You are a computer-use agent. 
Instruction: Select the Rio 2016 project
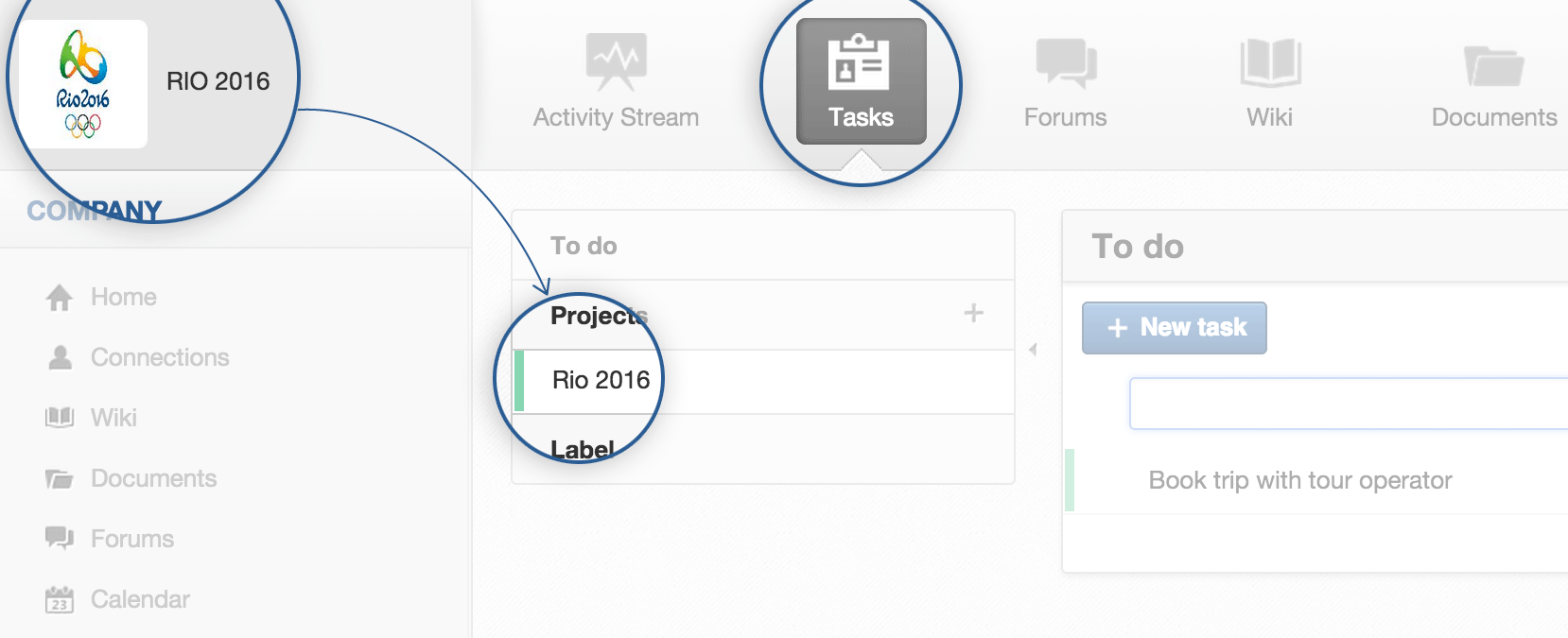click(763, 381)
